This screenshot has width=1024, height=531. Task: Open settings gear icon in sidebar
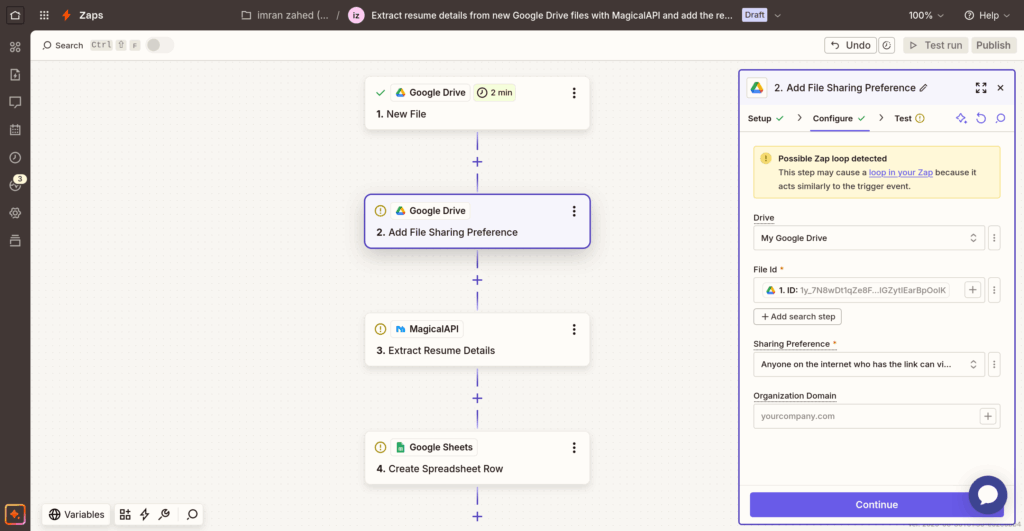click(15, 213)
